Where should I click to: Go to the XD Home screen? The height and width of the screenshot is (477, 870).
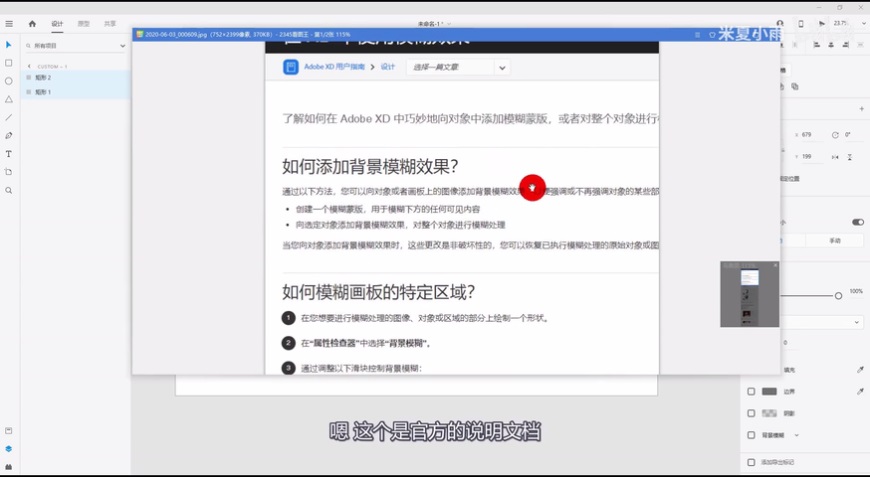(32, 24)
